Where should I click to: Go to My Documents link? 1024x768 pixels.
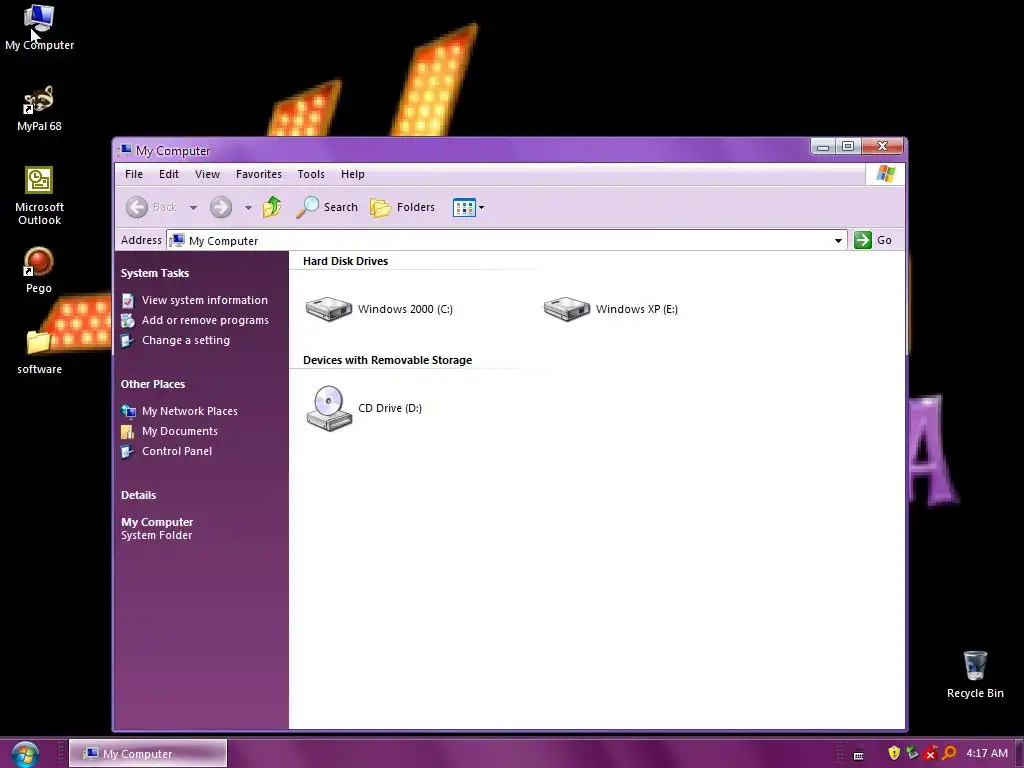coord(170,431)
